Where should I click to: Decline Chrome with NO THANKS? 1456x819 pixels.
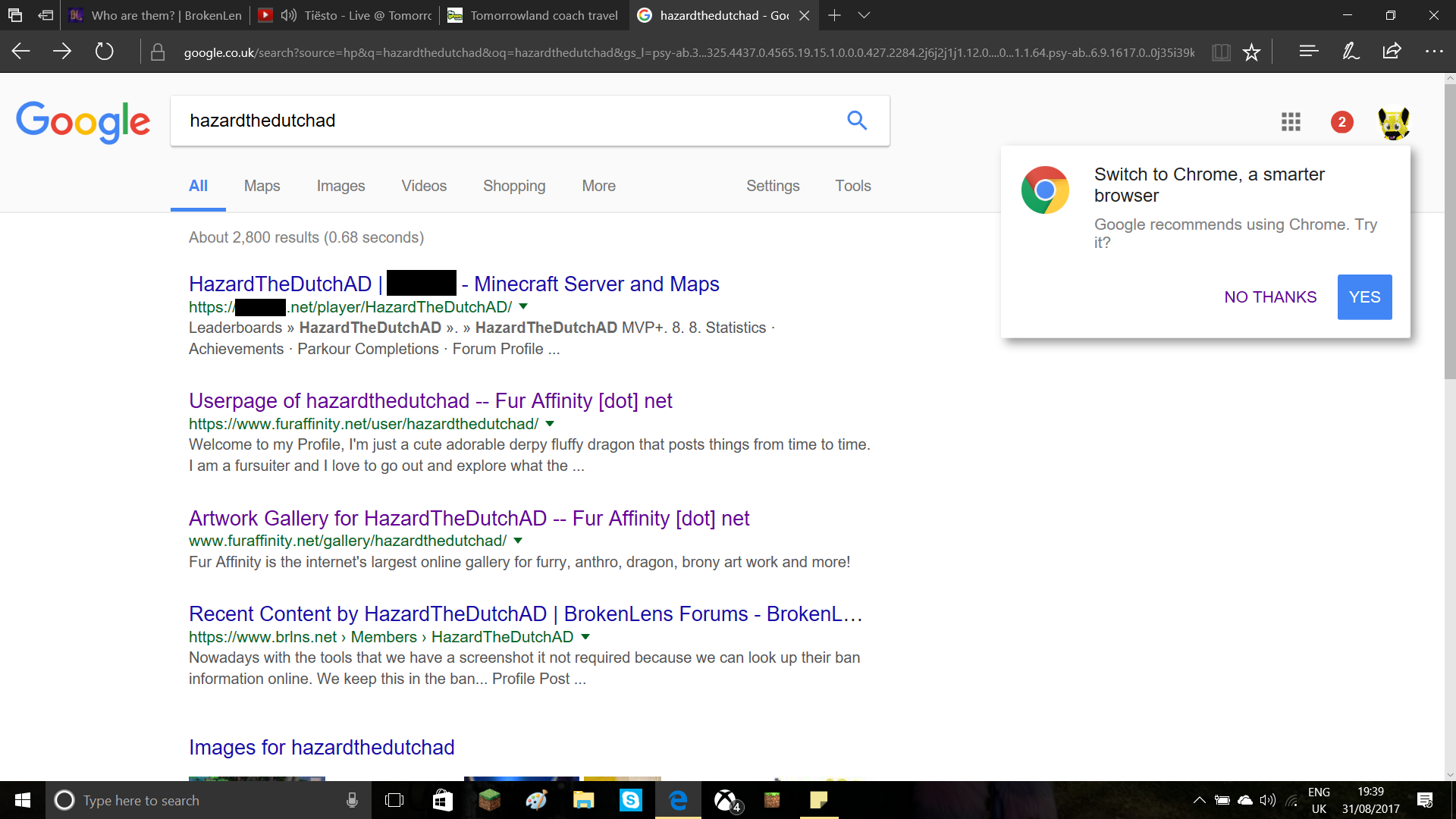(1270, 297)
